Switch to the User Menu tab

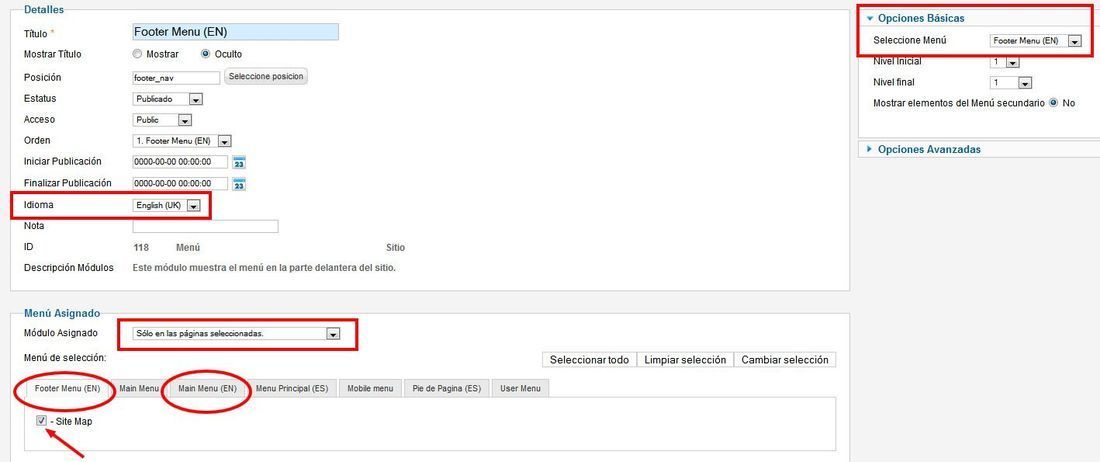(521, 388)
